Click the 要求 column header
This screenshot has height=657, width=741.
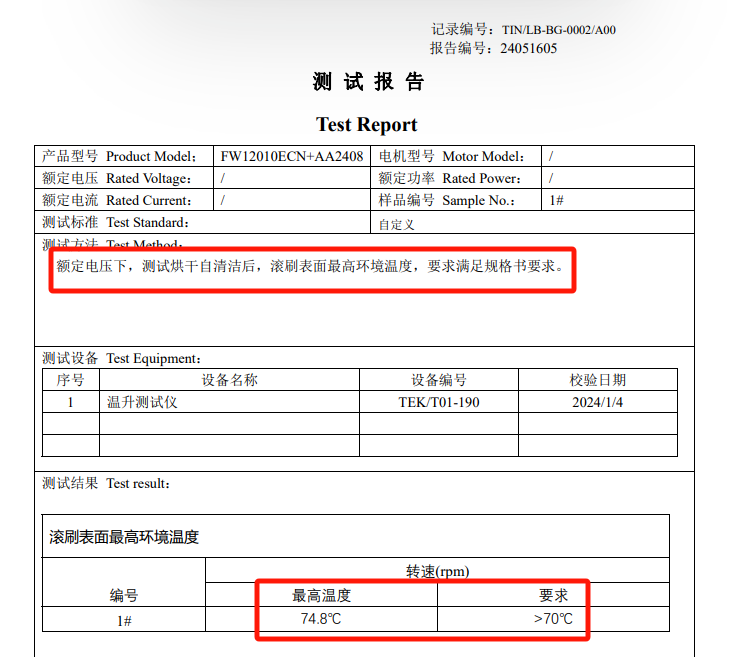pos(553,596)
